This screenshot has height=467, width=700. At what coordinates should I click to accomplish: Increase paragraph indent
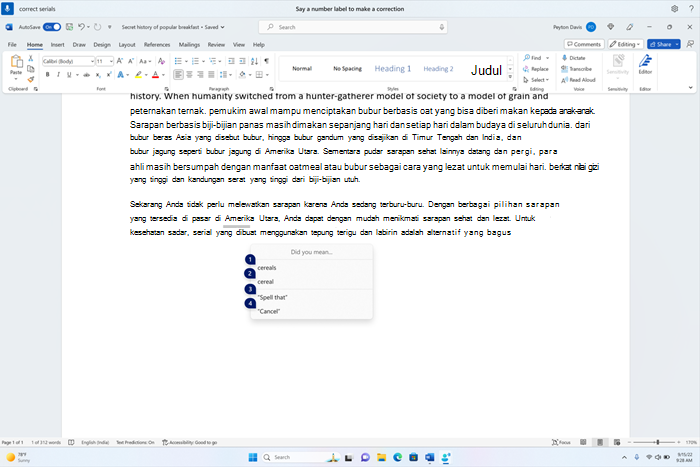coord(242,61)
